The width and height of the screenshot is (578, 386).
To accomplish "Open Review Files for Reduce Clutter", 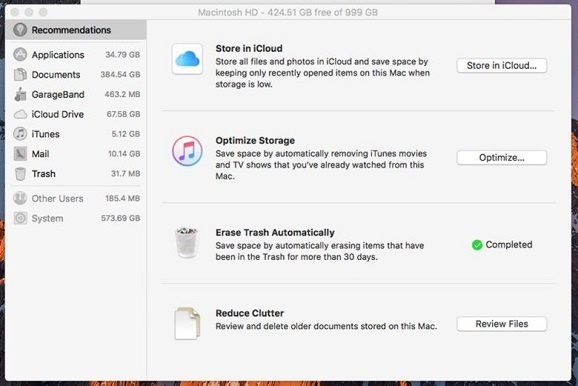I will tap(502, 324).
